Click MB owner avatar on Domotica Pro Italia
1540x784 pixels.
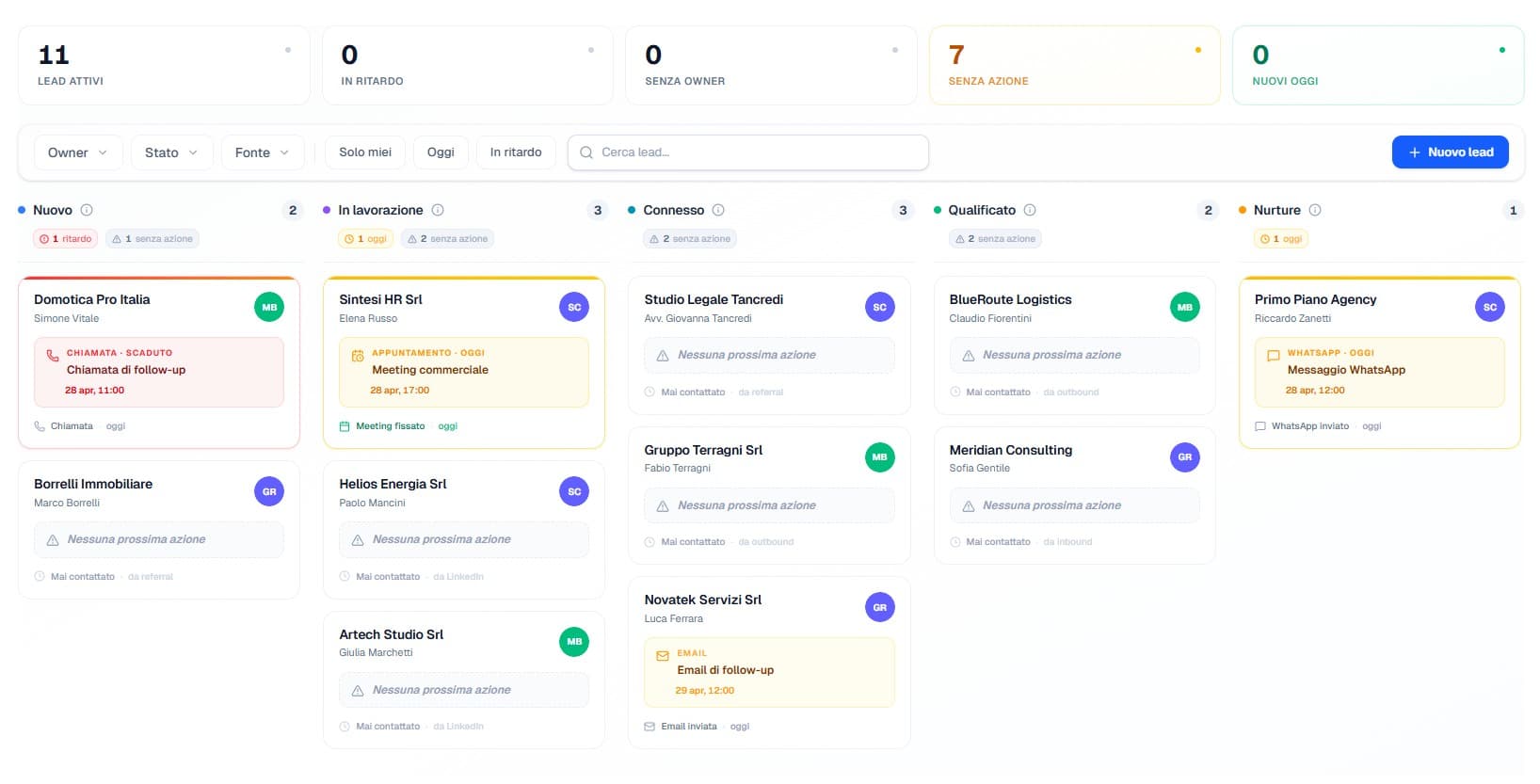point(269,307)
